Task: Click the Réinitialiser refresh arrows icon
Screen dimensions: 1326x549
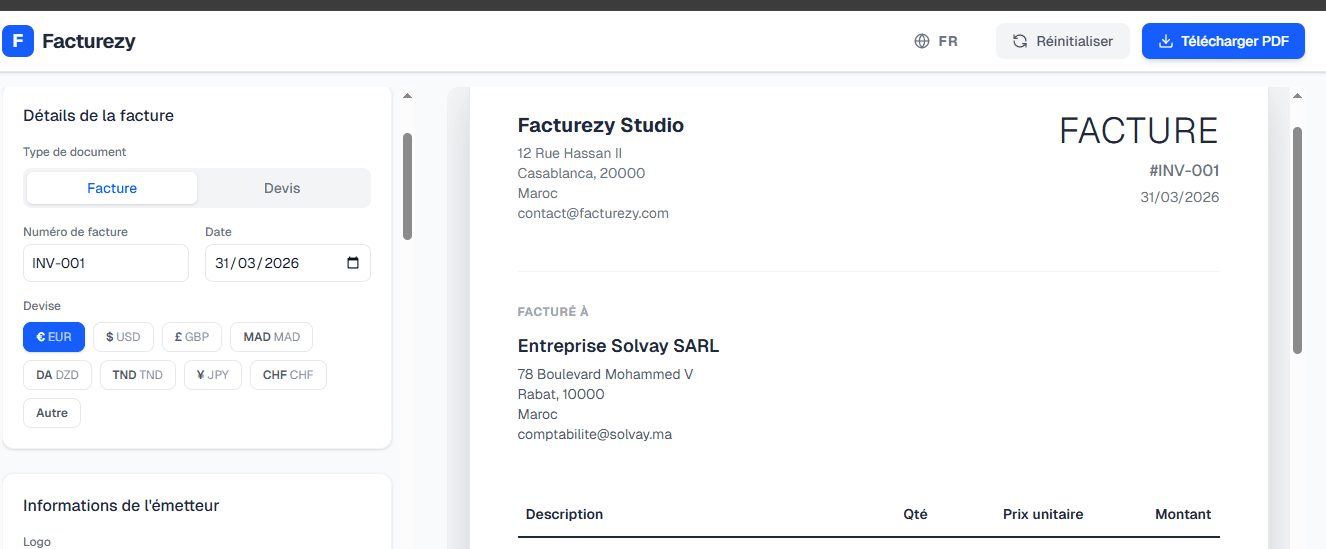Action: coord(1020,41)
